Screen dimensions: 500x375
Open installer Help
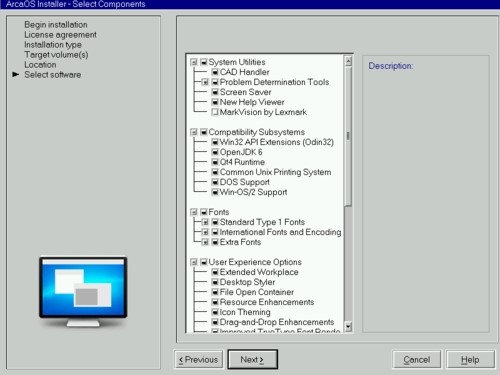470,360
